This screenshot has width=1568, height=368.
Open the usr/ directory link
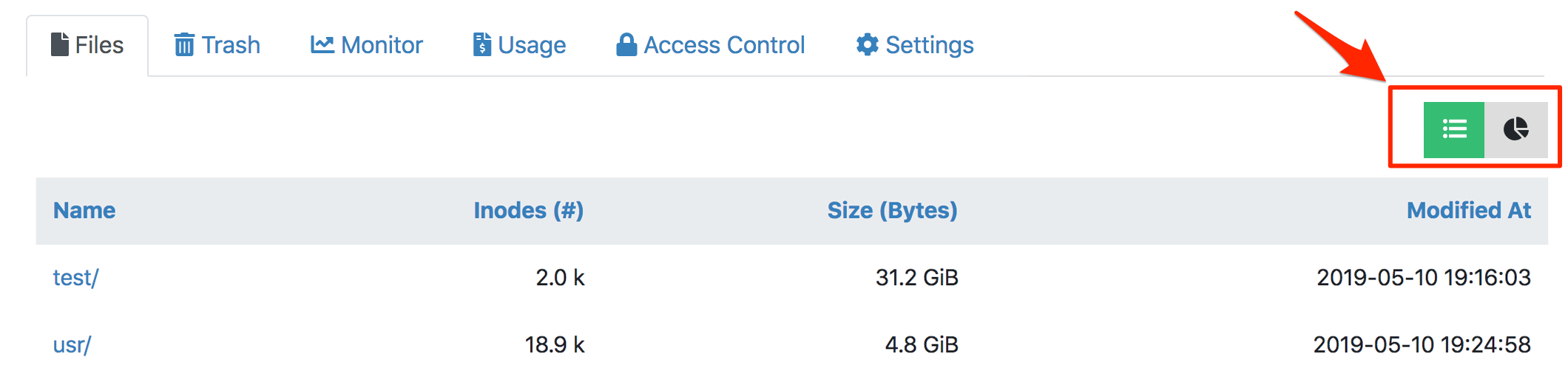pyautogui.click(x=72, y=344)
